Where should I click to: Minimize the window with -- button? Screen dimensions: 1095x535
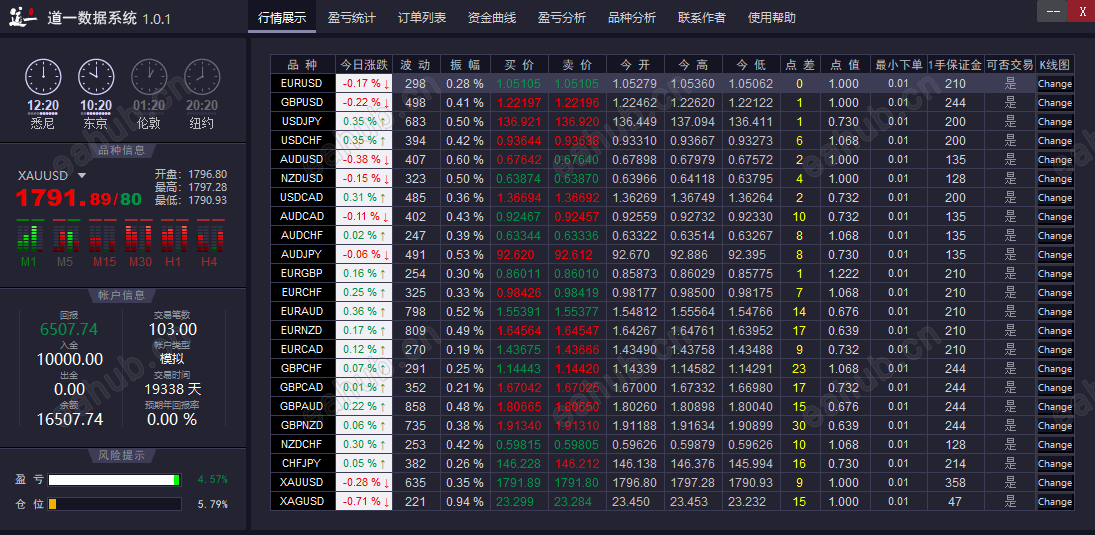tap(1054, 11)
